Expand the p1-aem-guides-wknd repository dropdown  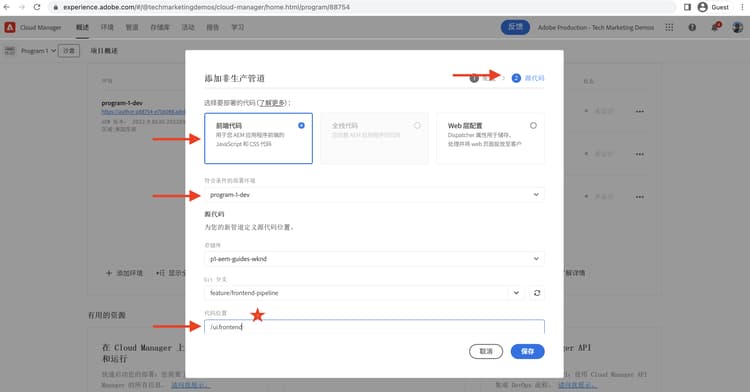click(x=374, y=259)
